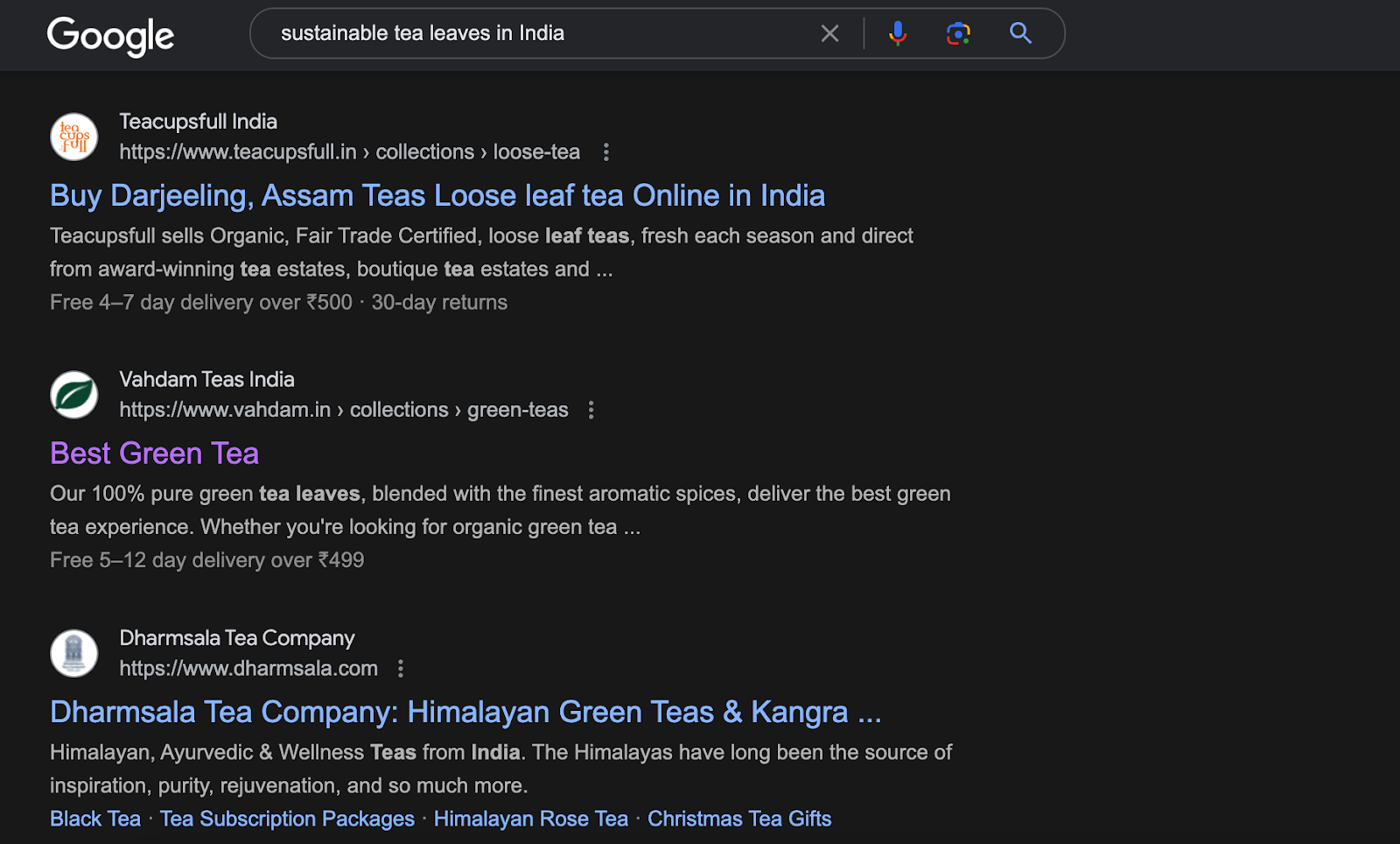
Task: Start voice search with microphone icon
Action: (898, 33)
